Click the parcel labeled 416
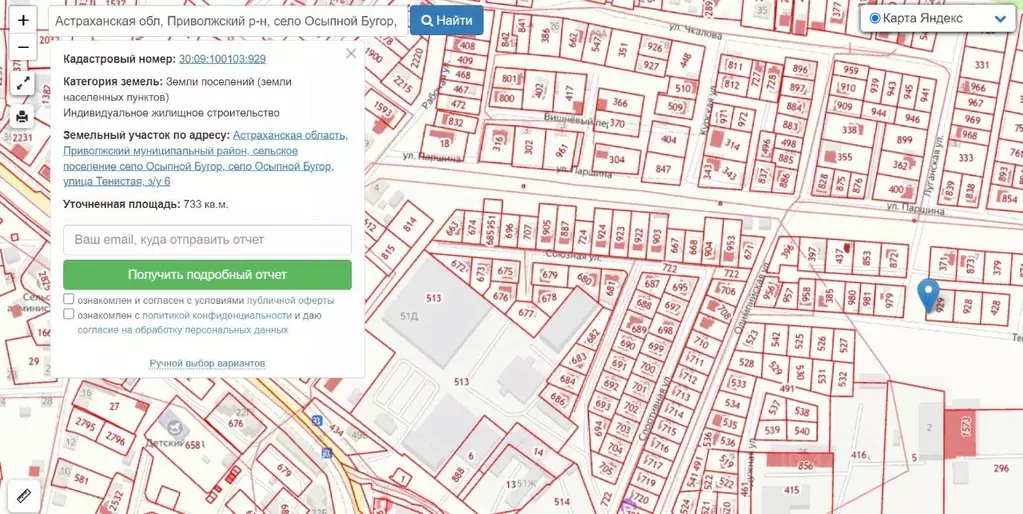 [859, 455]
